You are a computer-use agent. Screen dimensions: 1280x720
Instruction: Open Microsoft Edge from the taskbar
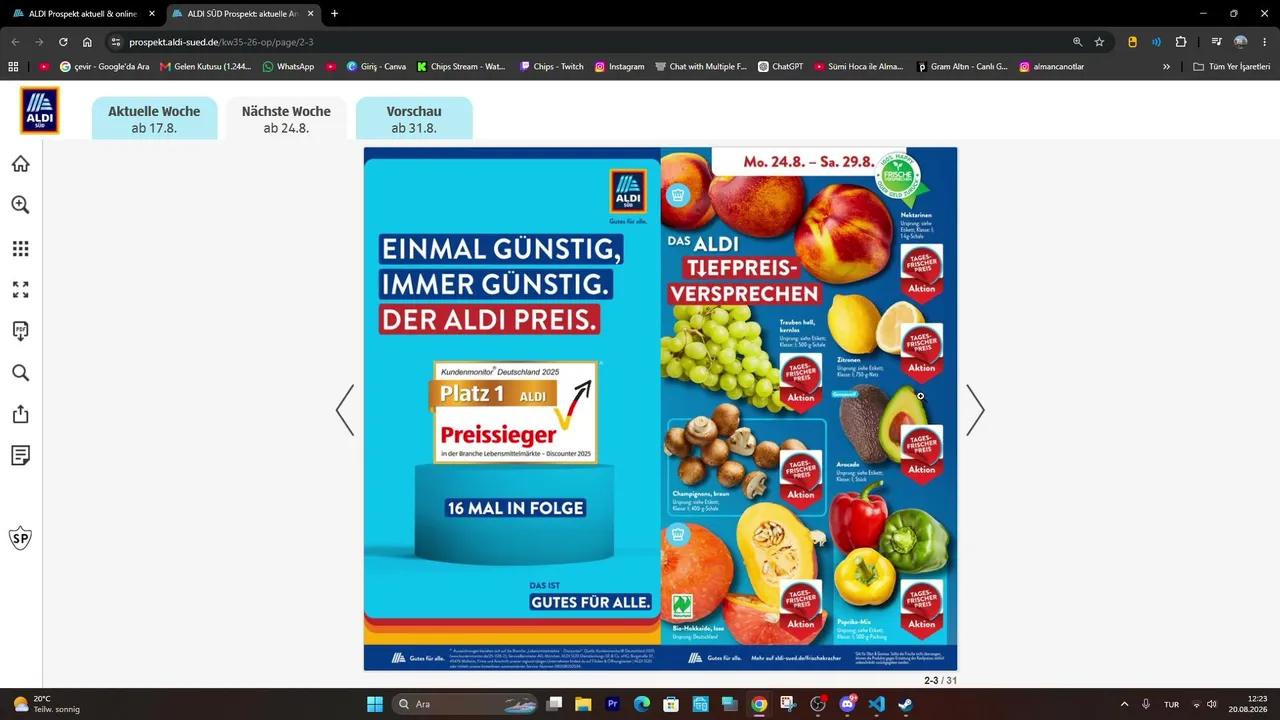tap(642, 704)
